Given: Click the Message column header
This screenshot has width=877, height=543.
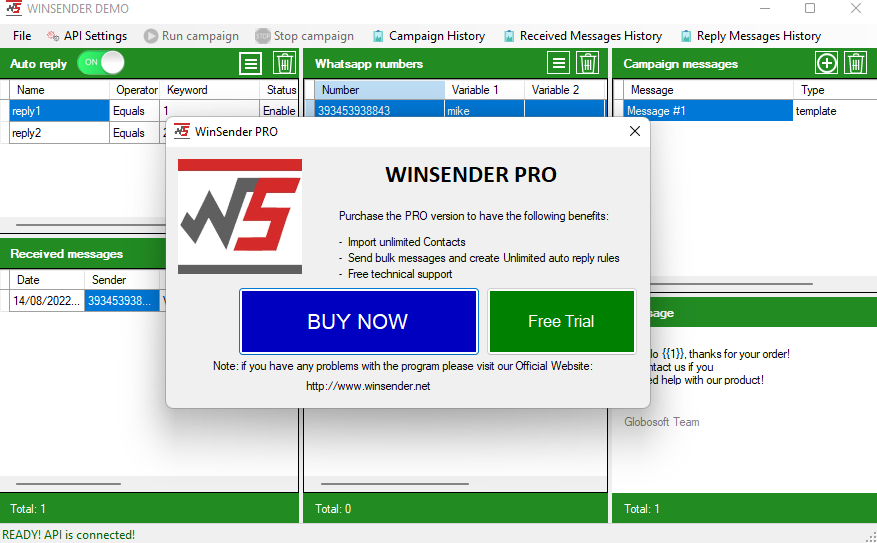Looking at the screenshot, I should click(x=708, y=89).
